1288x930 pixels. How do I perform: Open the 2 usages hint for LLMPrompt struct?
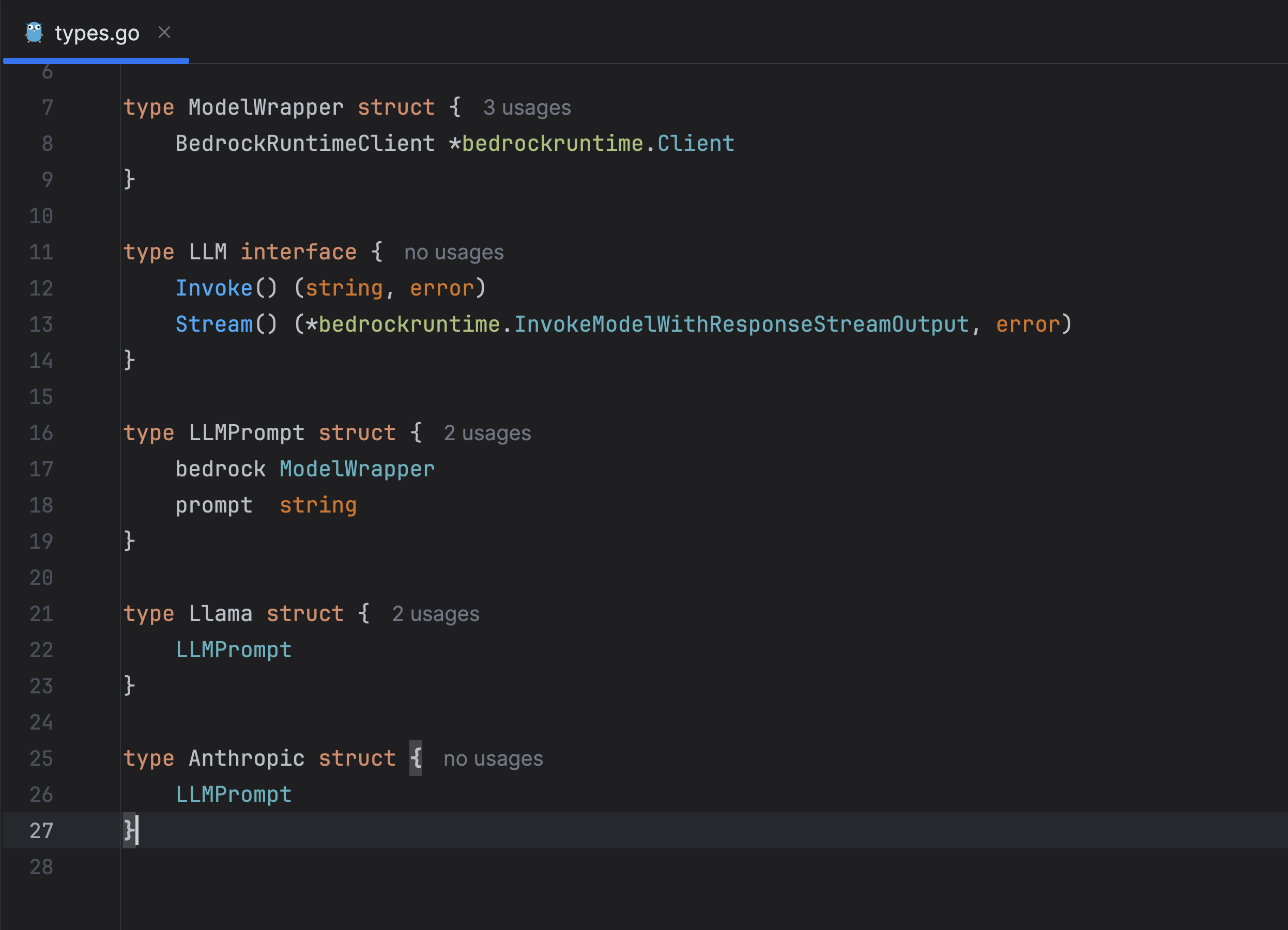[487, 433]
